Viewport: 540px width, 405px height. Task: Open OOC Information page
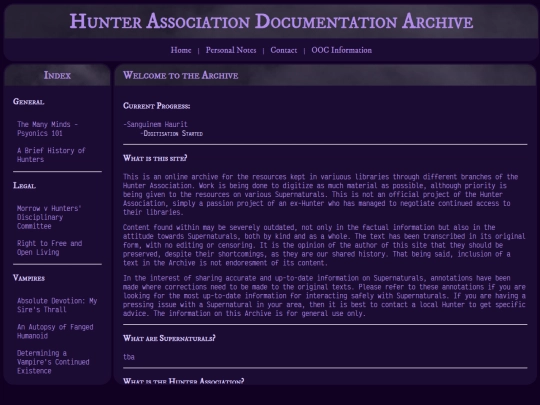pos(341,50)
